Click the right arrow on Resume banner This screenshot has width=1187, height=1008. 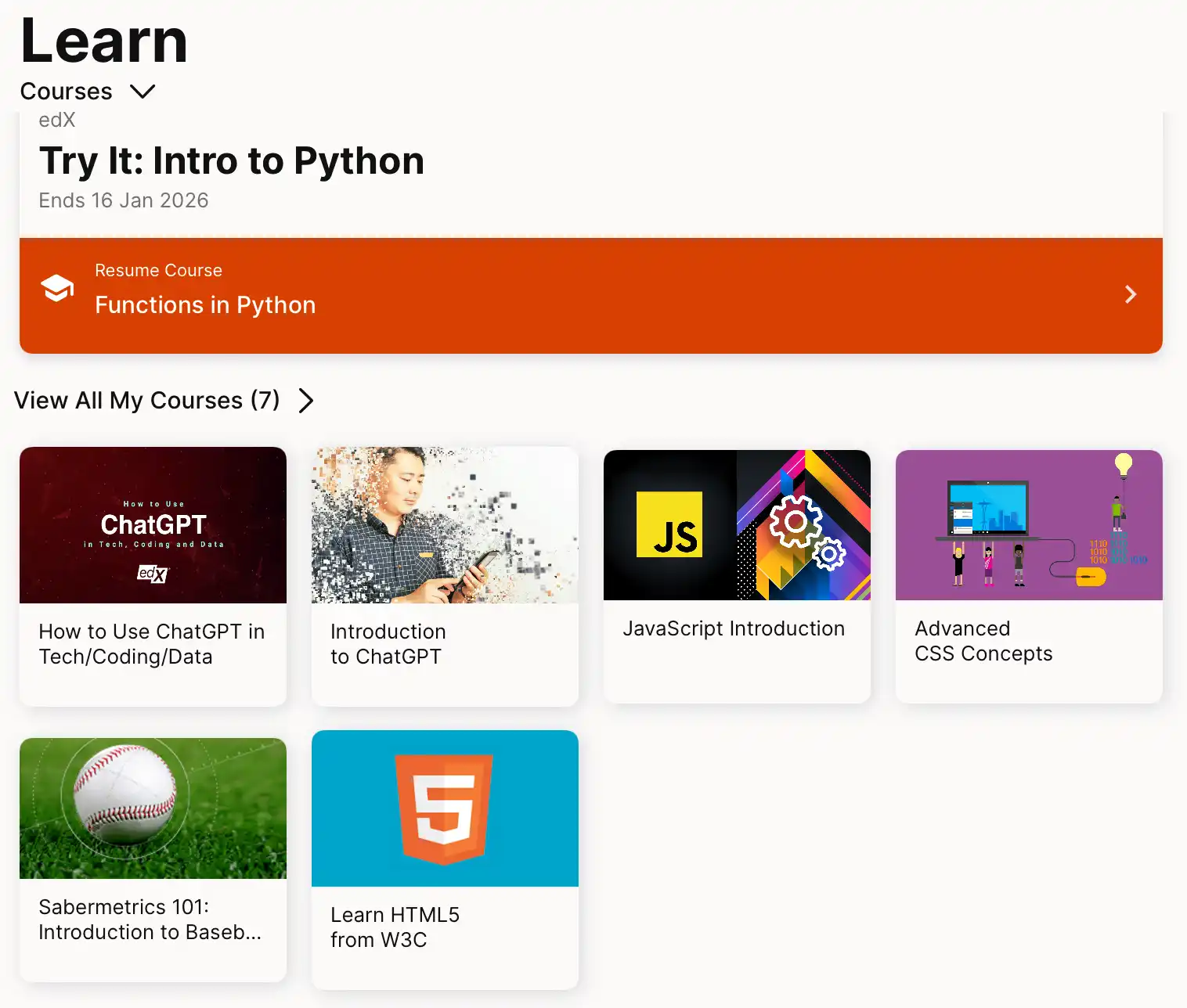click(x=1131, y=294)
